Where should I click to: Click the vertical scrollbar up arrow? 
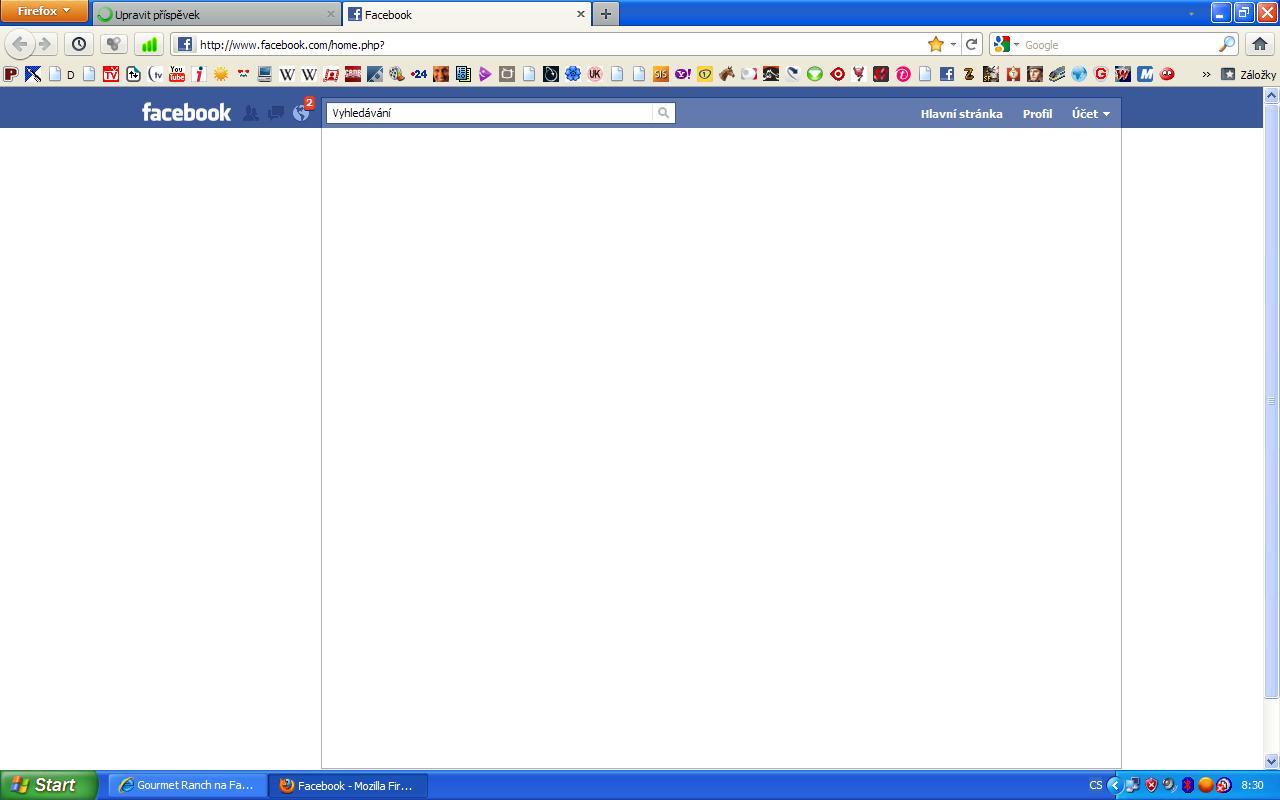[x=1272, y=96]
